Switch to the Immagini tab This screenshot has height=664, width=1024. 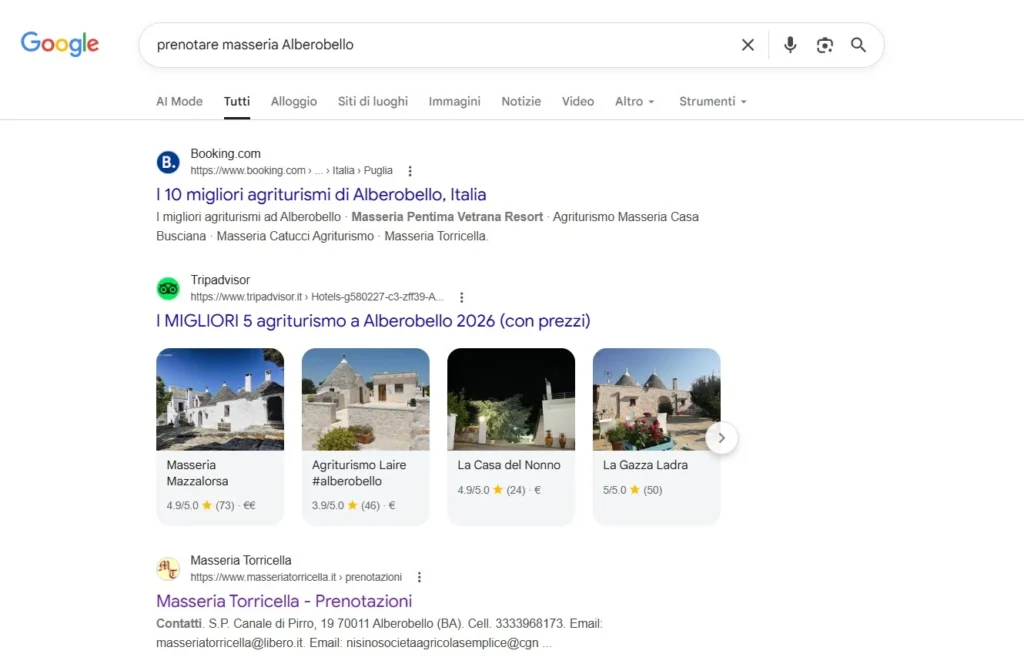point(455,101)
